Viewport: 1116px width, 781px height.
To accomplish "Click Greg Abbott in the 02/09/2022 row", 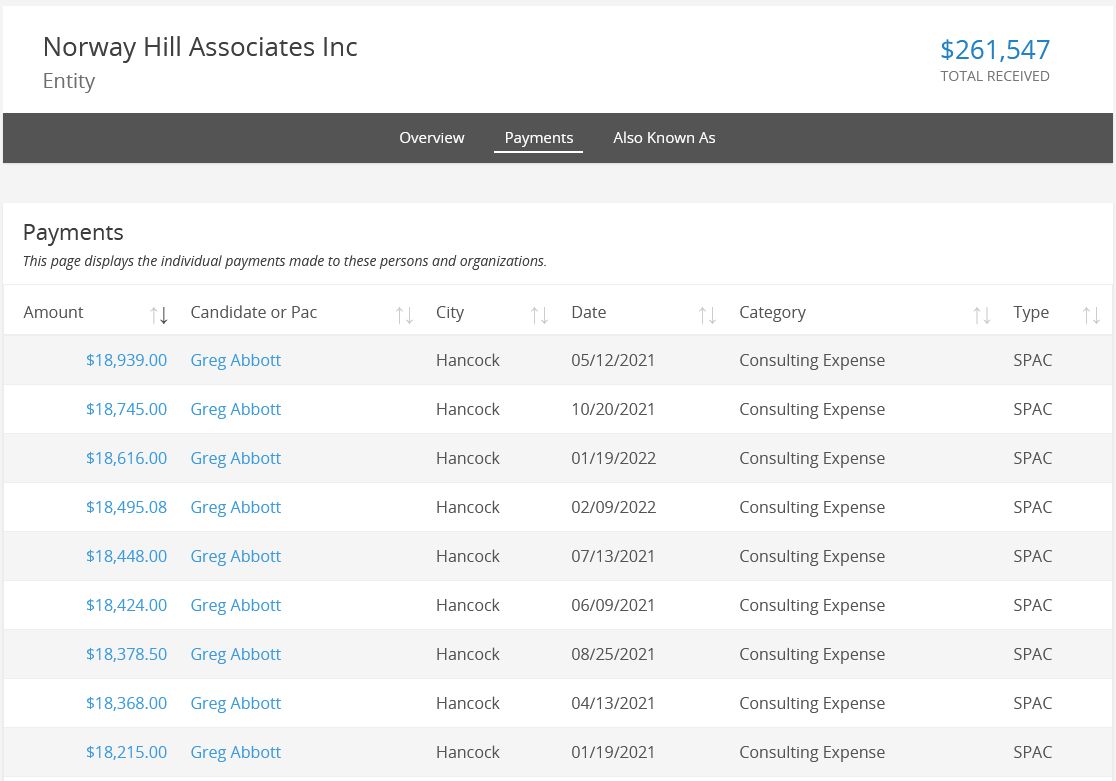I will pos(236,508).
